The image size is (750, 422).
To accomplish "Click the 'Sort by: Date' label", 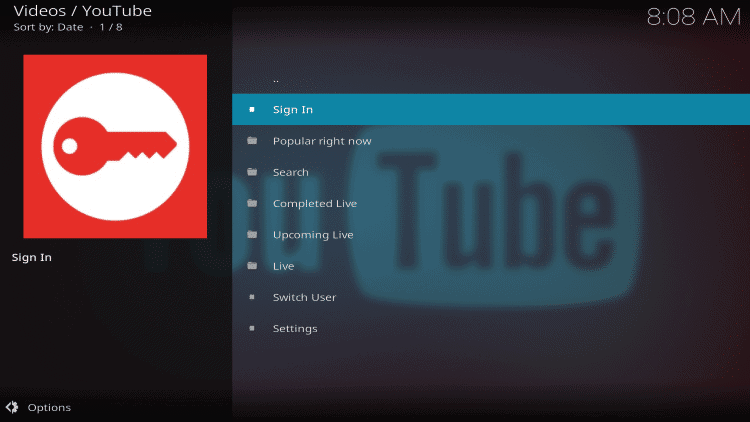I will (x=48, y=27).
